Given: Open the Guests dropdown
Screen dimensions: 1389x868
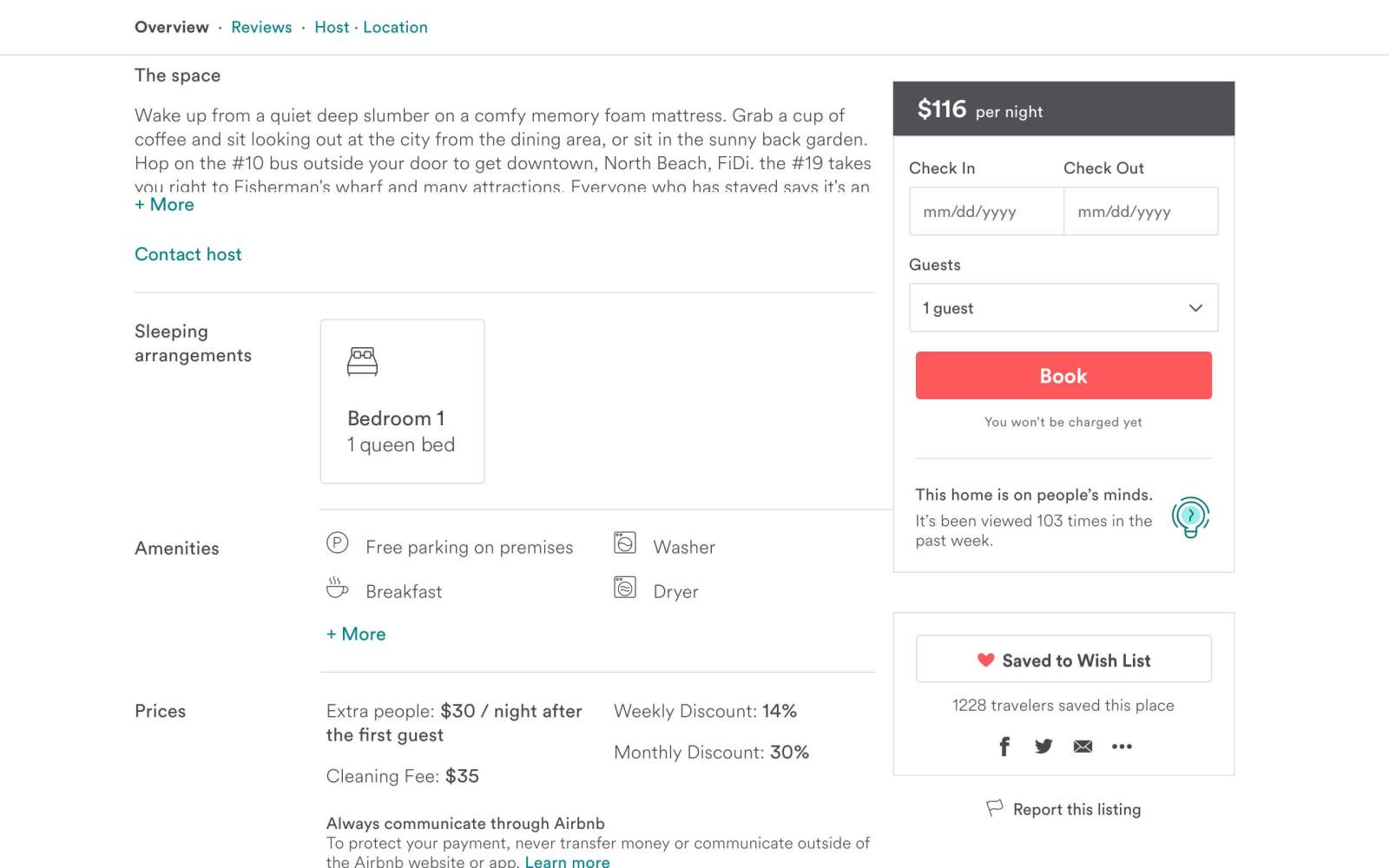Looking at the screenshot, I should click(1063, 308).
